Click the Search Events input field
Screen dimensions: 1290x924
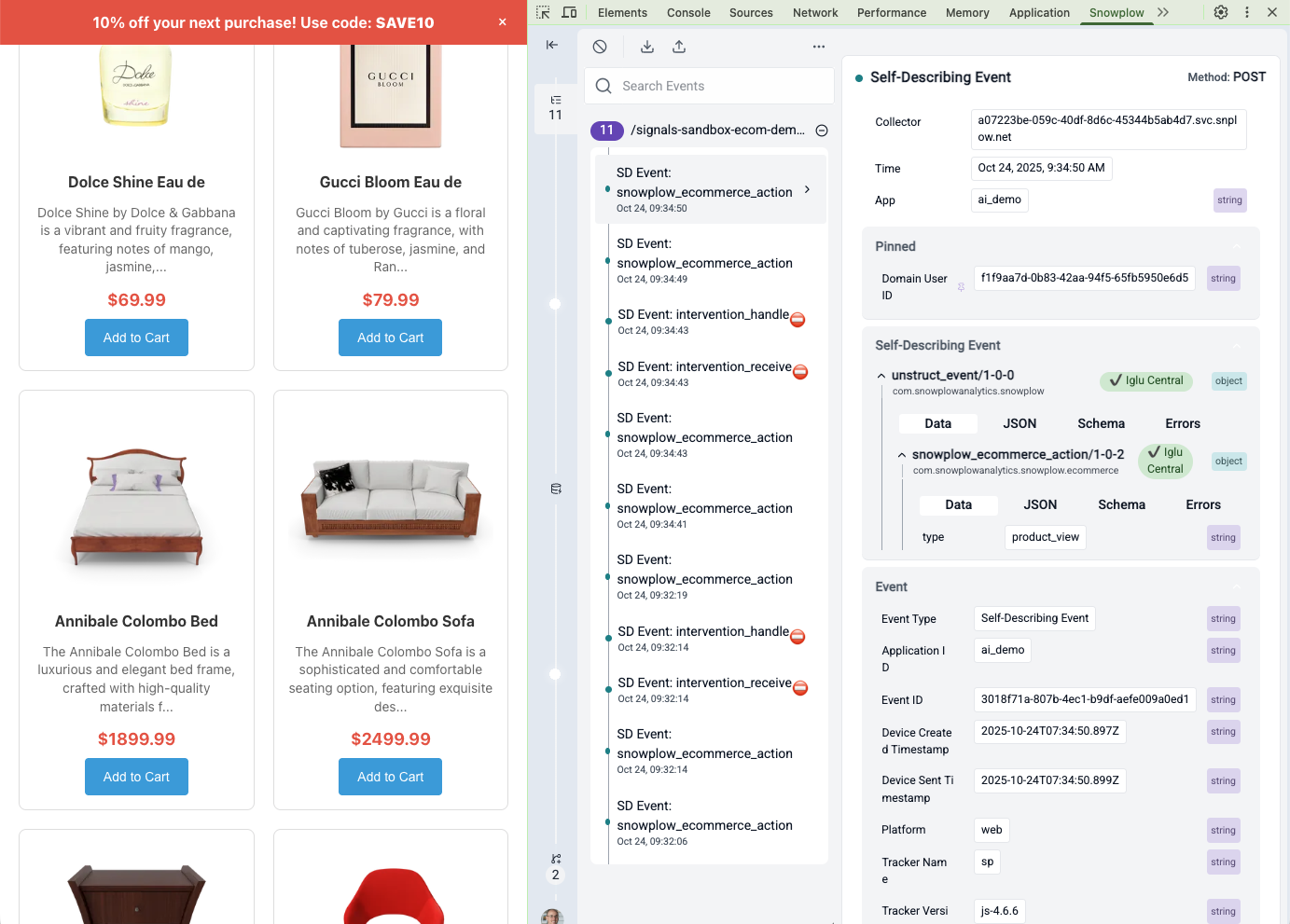coord(718,86)
